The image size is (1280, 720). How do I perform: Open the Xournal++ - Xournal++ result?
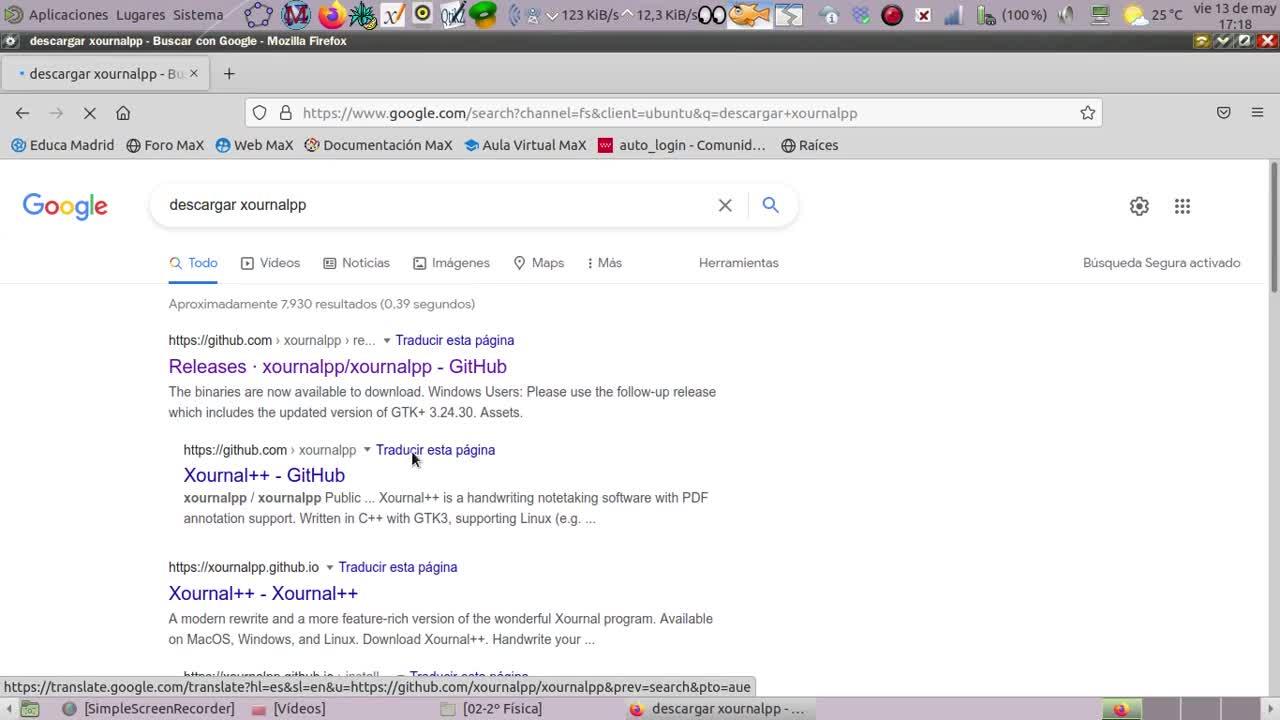pyautogui.click(x=263, y=593)
